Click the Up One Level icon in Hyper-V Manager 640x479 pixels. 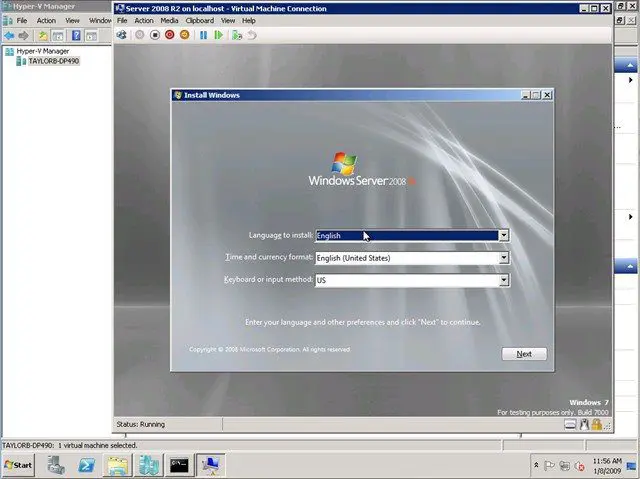coord(42,36)
